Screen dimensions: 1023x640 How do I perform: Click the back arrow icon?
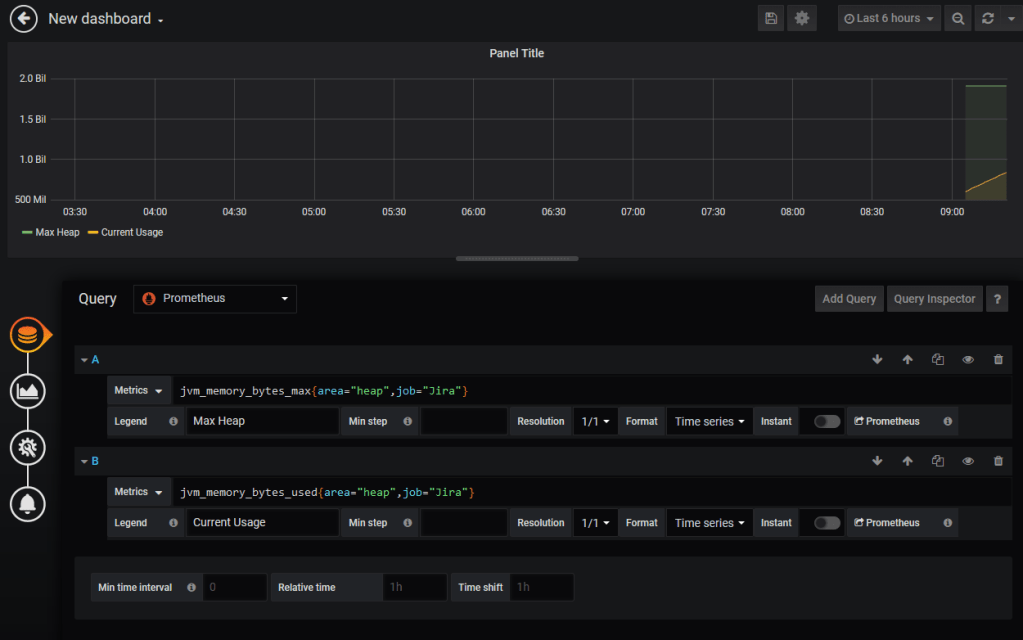[22, 19]
